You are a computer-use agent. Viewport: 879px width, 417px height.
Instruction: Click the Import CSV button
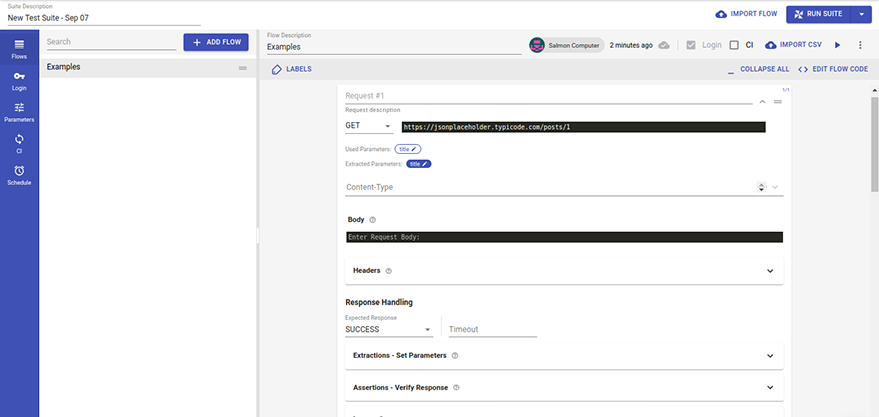coord(793,45)
